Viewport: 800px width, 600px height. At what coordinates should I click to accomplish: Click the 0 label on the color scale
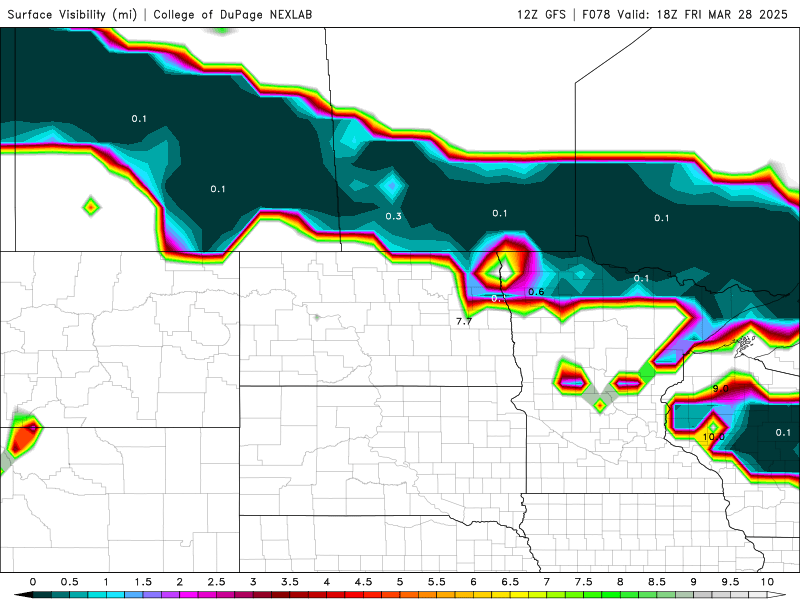point(33,582)
